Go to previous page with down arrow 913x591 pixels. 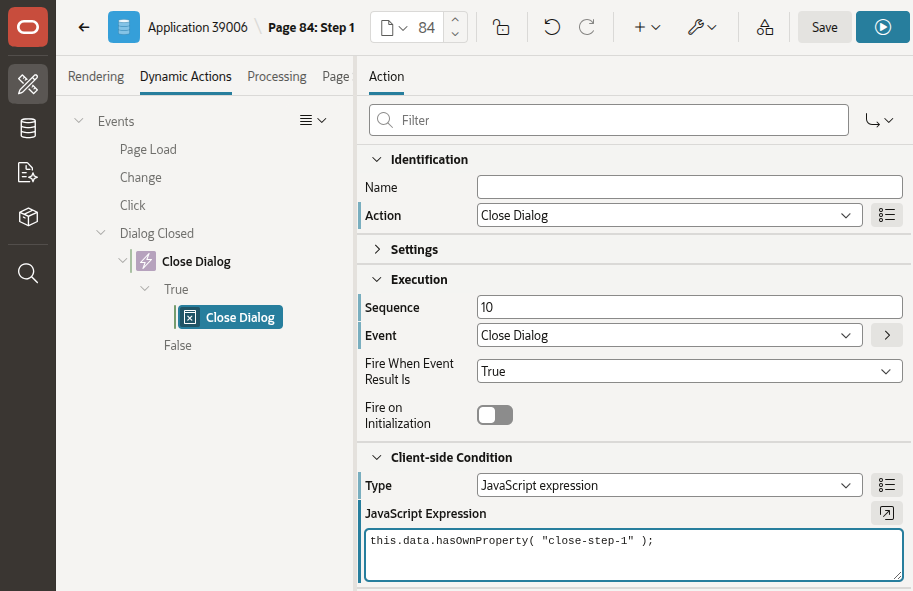point(455,34)
